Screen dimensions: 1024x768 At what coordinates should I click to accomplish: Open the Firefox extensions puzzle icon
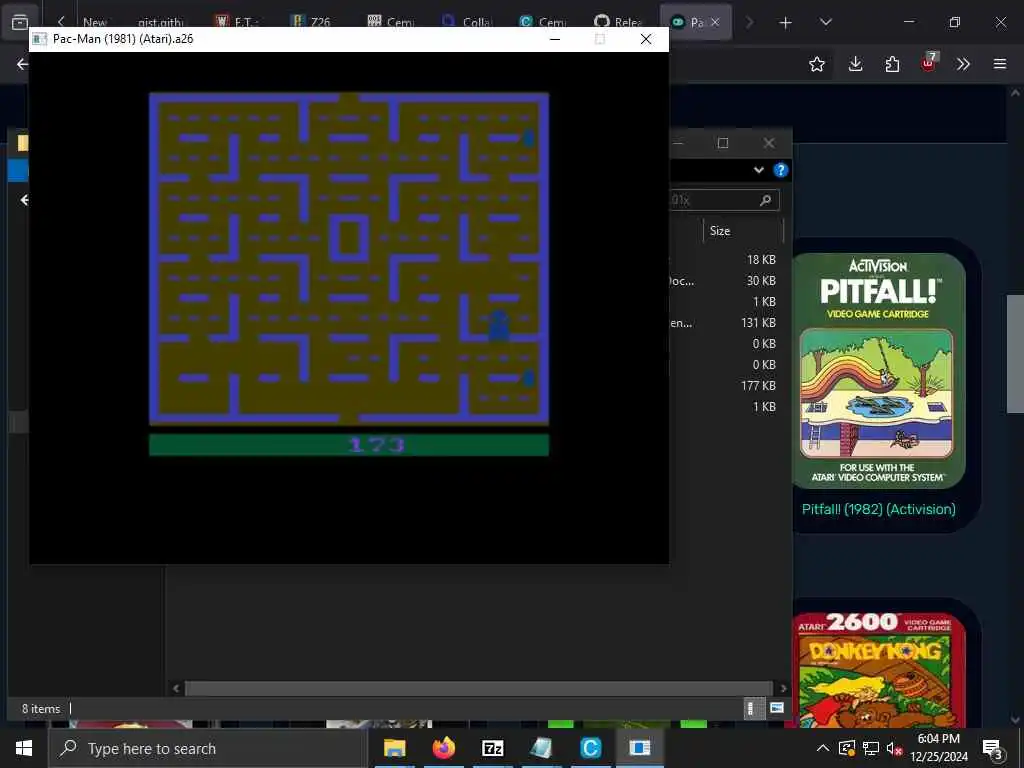892,64
